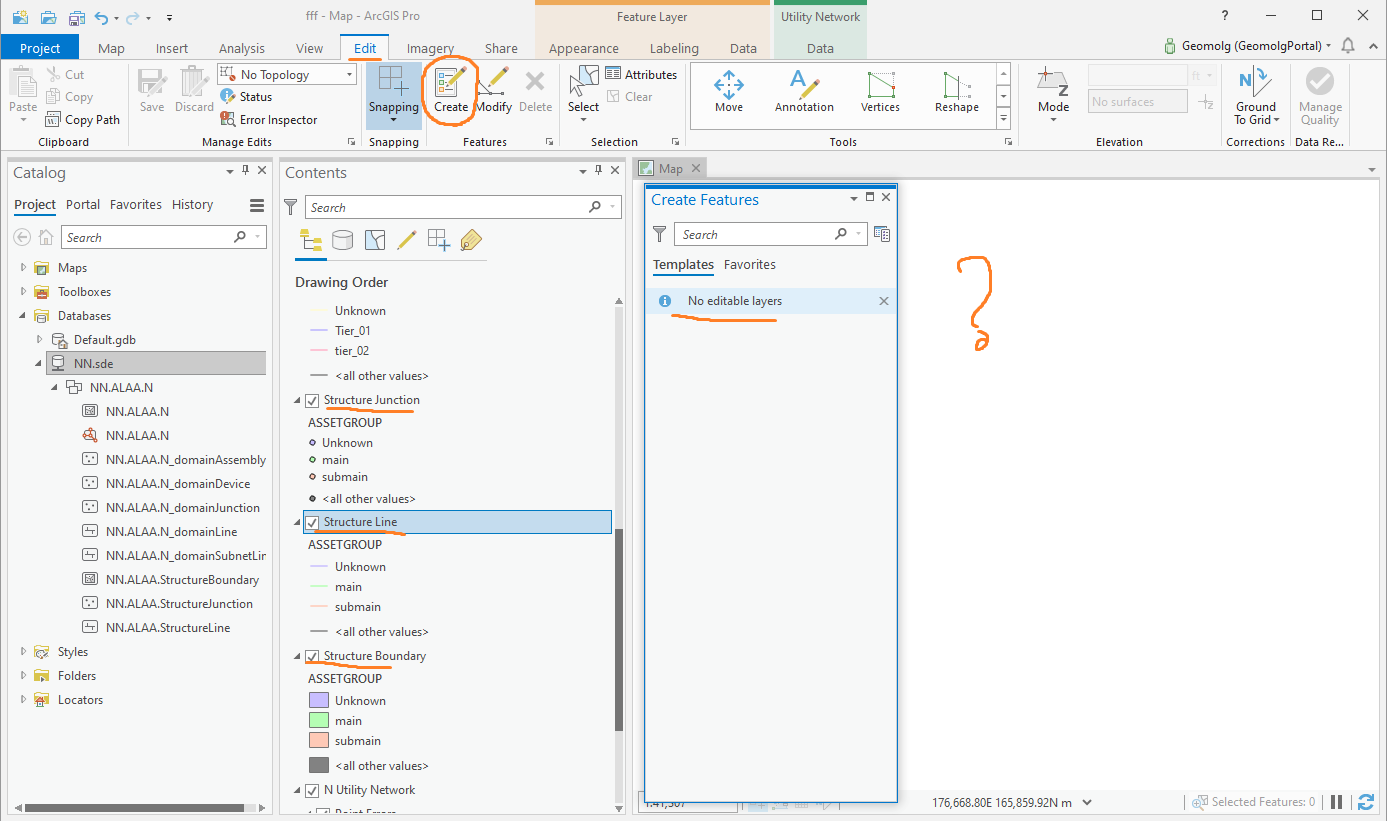Click the List By Labeling tag icon
Viewport: 1387px width, 821px height.
point(471,240)
